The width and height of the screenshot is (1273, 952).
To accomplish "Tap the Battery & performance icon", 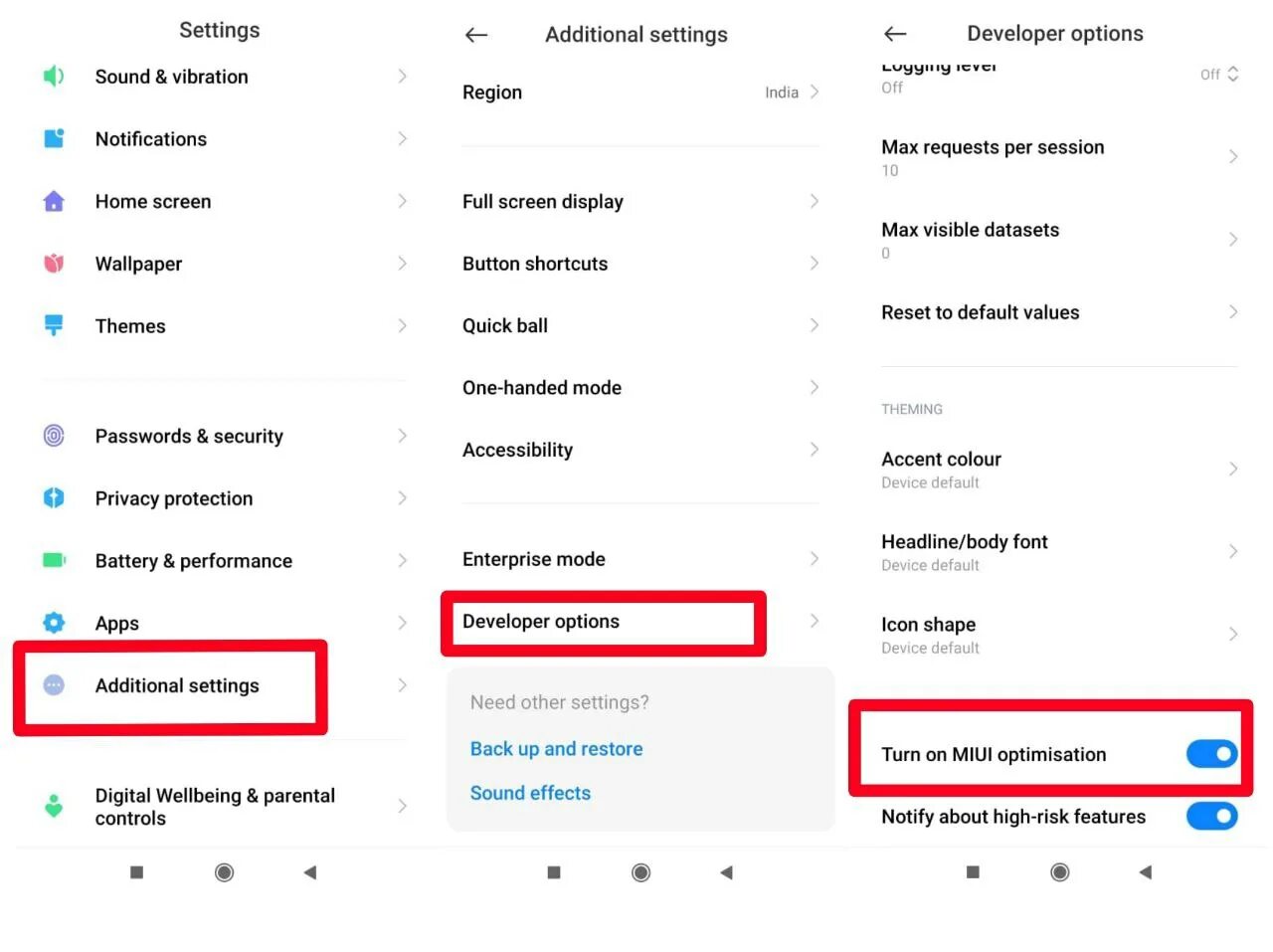I will [x=54, y=560].
